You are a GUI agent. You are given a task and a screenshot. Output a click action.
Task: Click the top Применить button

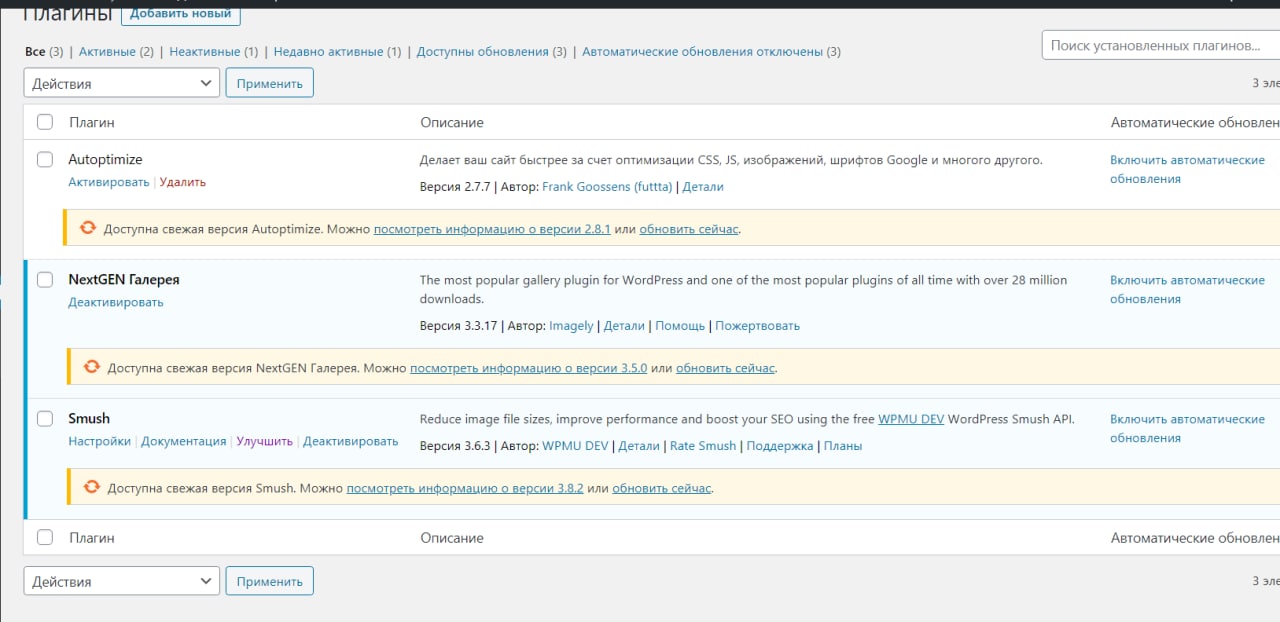(x=270, y=83)
